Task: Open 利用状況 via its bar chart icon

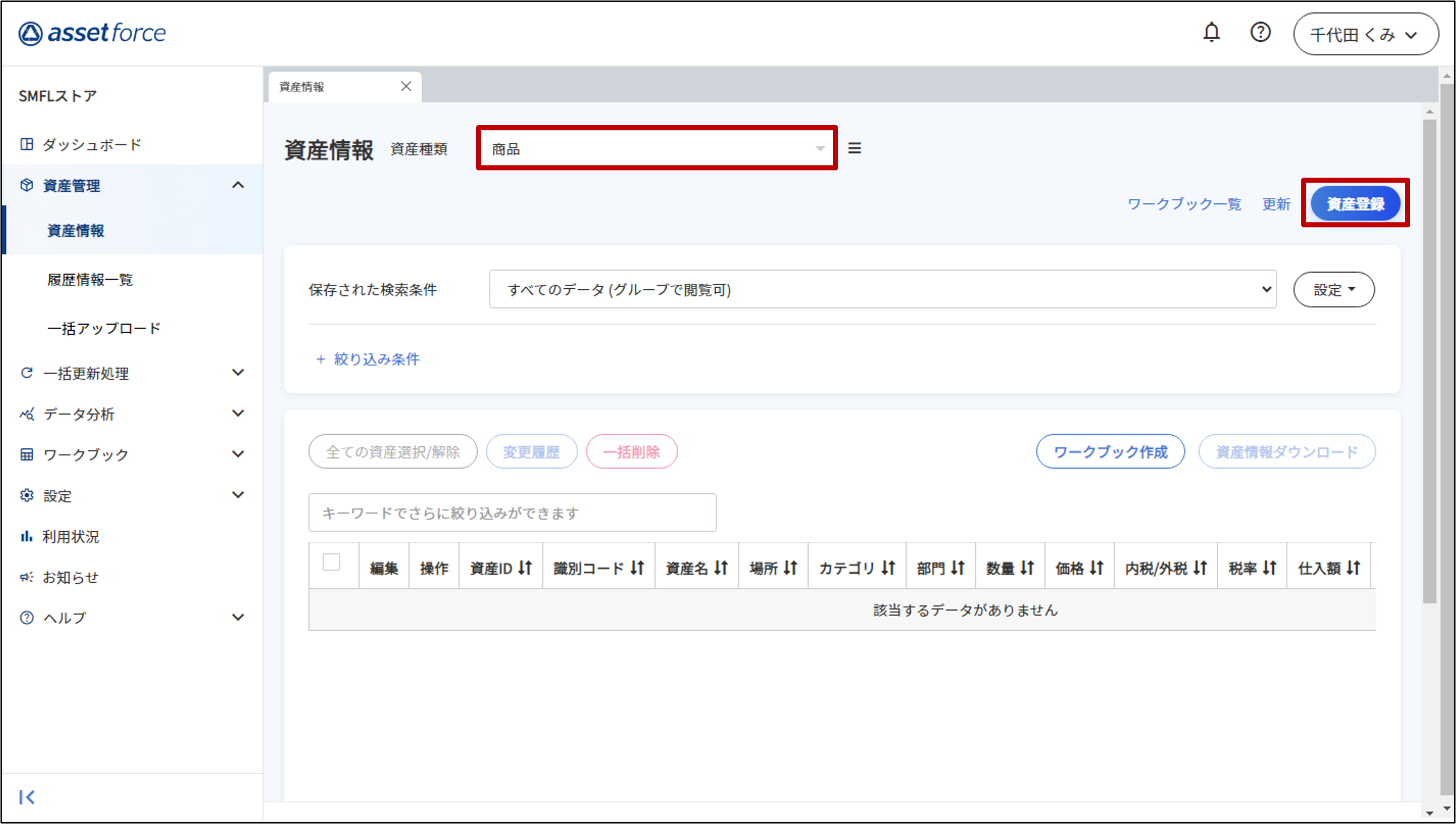Action: point(27,536)
